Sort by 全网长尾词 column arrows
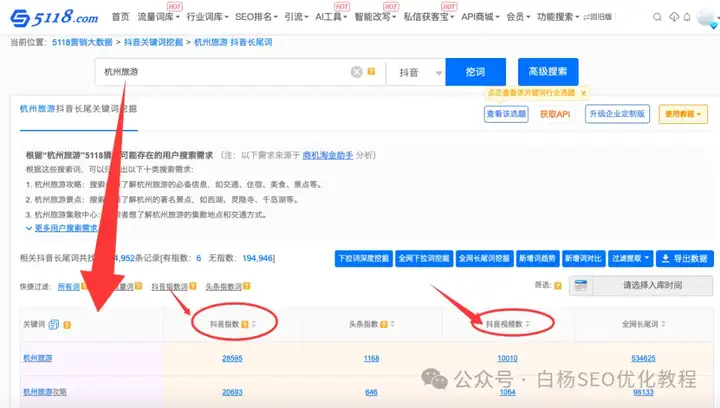 pos(663,324)
